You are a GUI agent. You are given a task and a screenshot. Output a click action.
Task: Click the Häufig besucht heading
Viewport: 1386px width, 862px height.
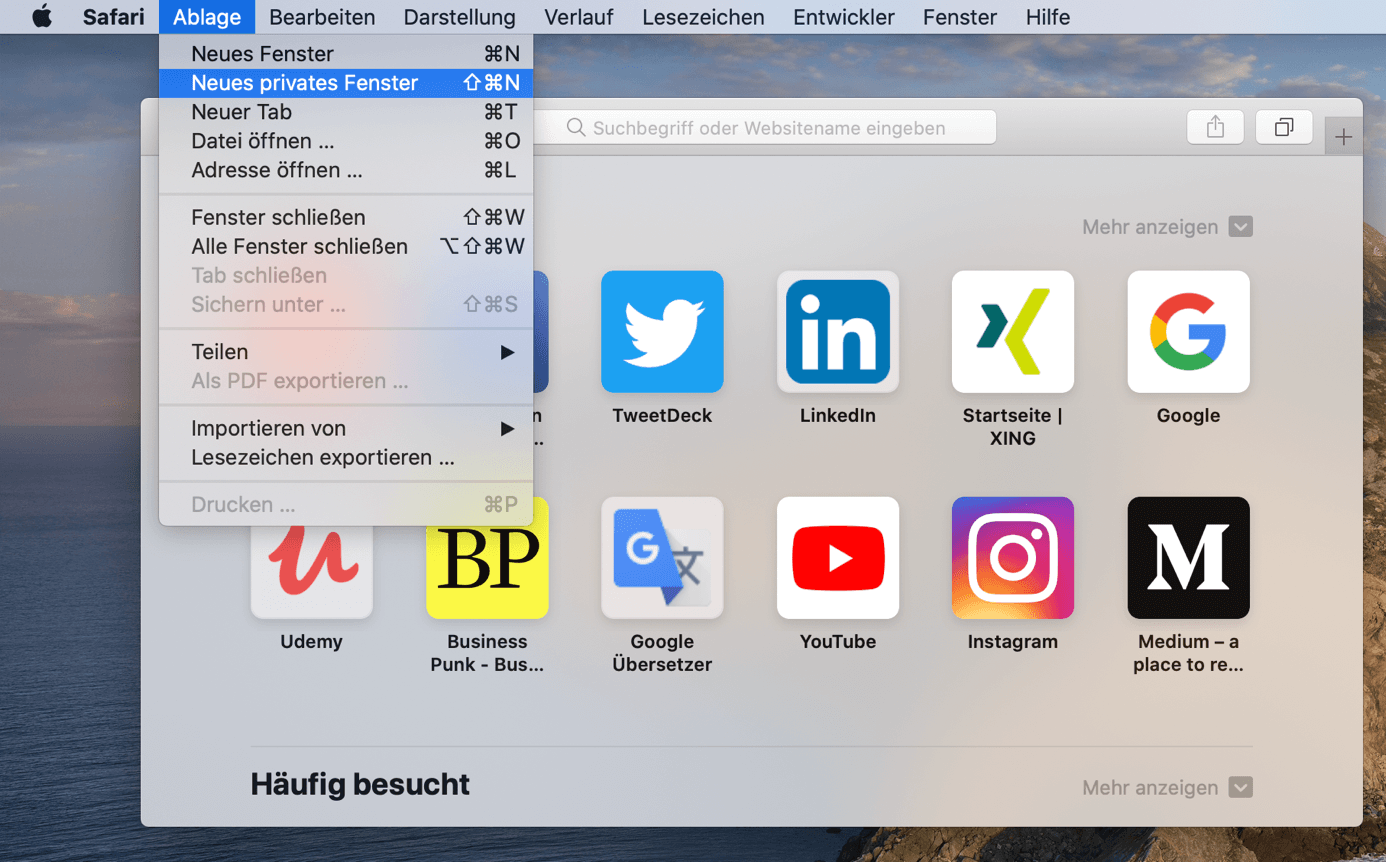coord(360,784)
